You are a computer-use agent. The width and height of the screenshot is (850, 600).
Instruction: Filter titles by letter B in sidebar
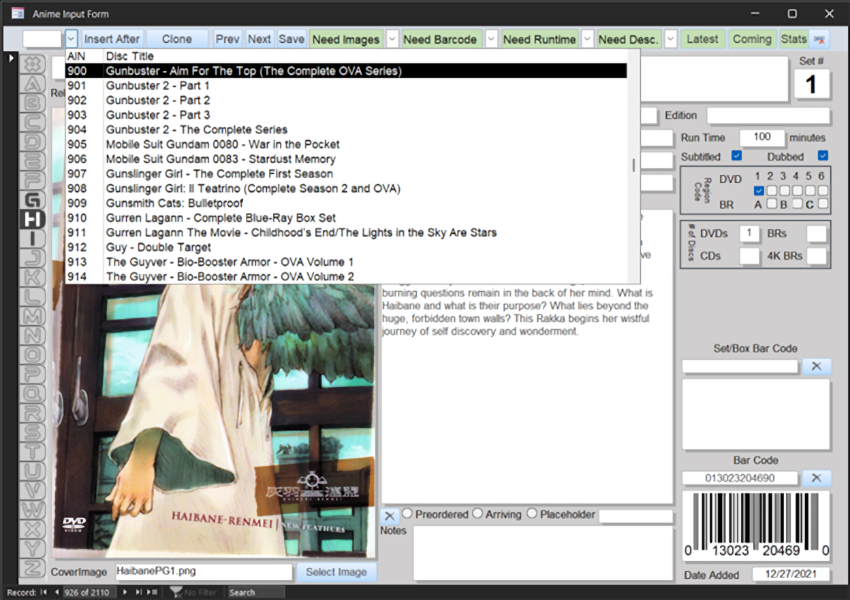tap(33, 102)
